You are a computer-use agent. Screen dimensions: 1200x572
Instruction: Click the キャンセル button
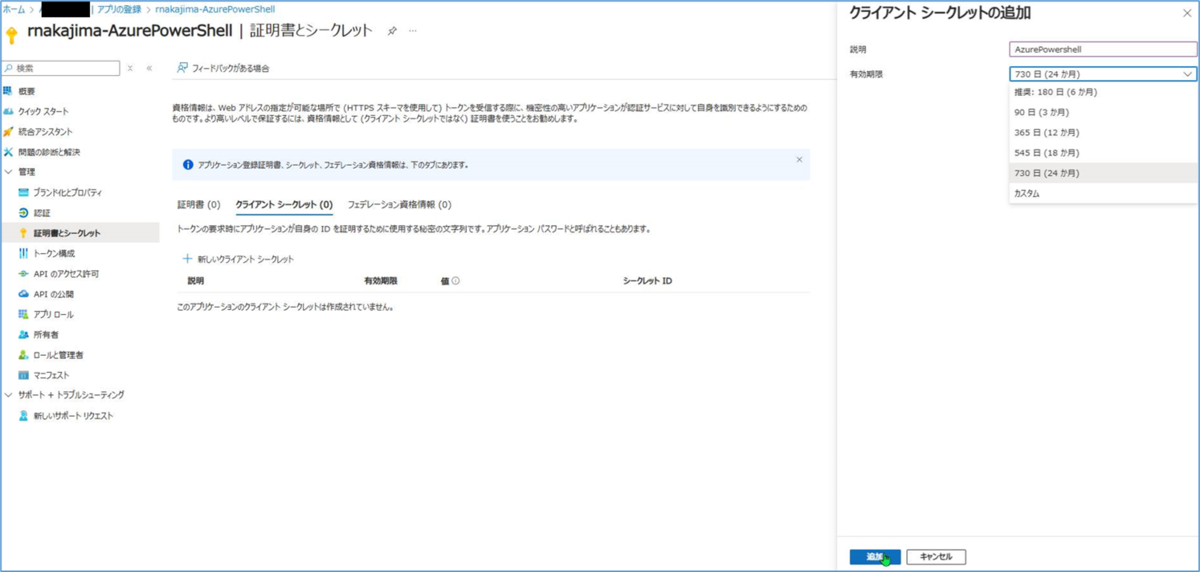(936, 556)
